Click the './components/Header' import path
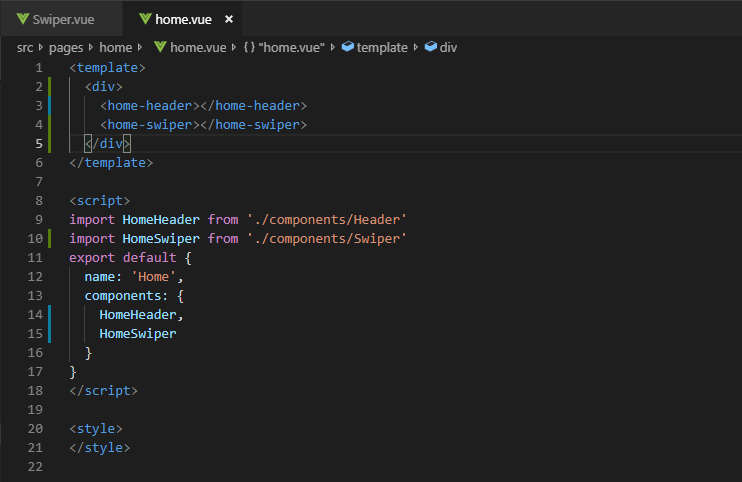This screenshot has height=482, width=742. (x=327, y=219)
